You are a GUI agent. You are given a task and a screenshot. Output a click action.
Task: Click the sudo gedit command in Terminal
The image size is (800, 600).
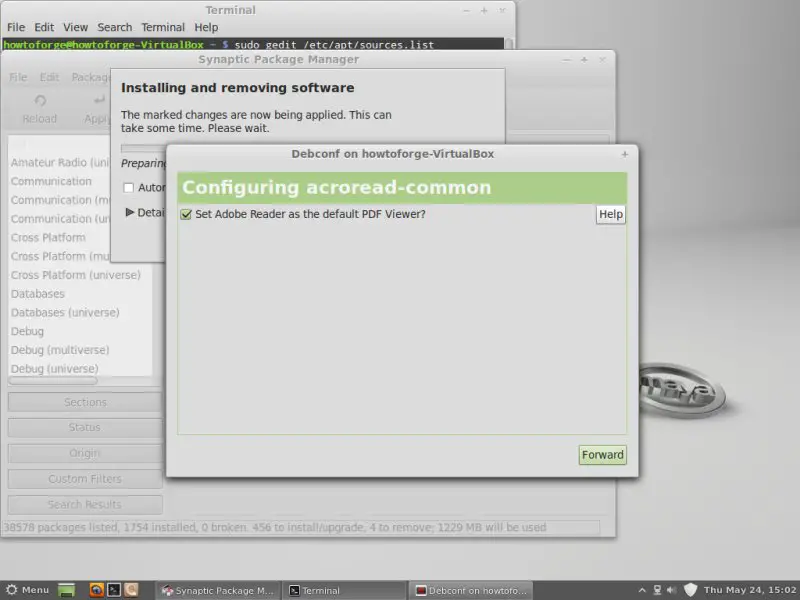pyautogui.click(x=334, y=45)
